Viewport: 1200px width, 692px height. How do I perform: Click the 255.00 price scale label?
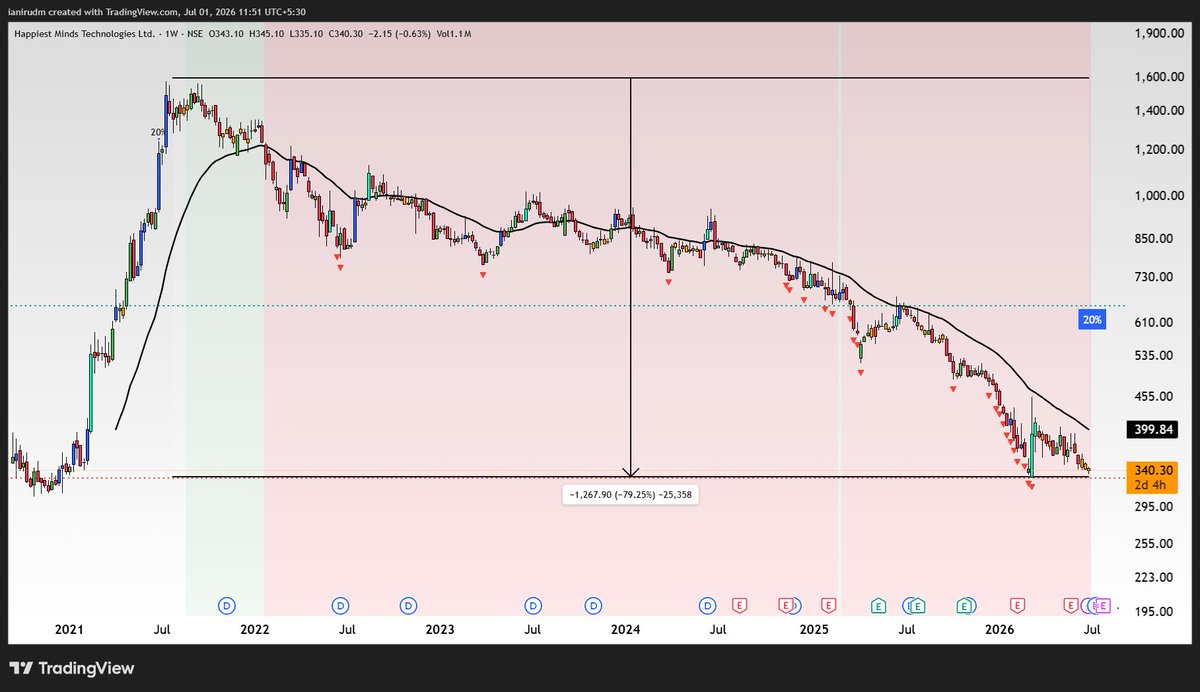pyautogui.click(x=1154, y=544)
